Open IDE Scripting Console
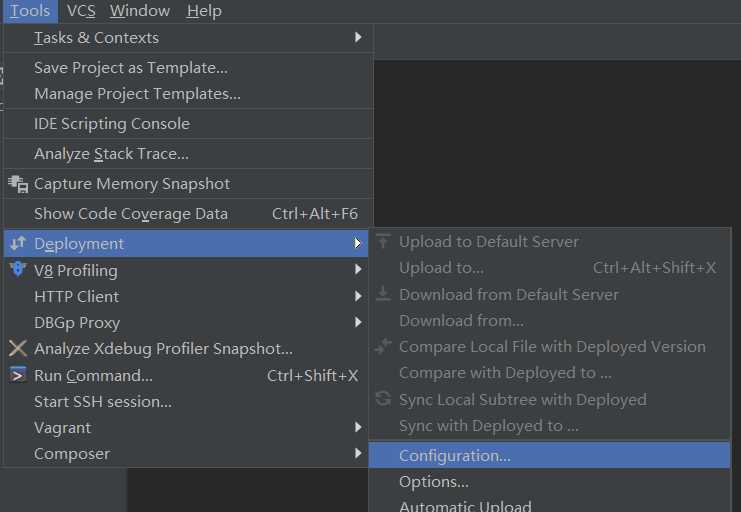Screen dimensions: 741x512 tap(112, 124)
